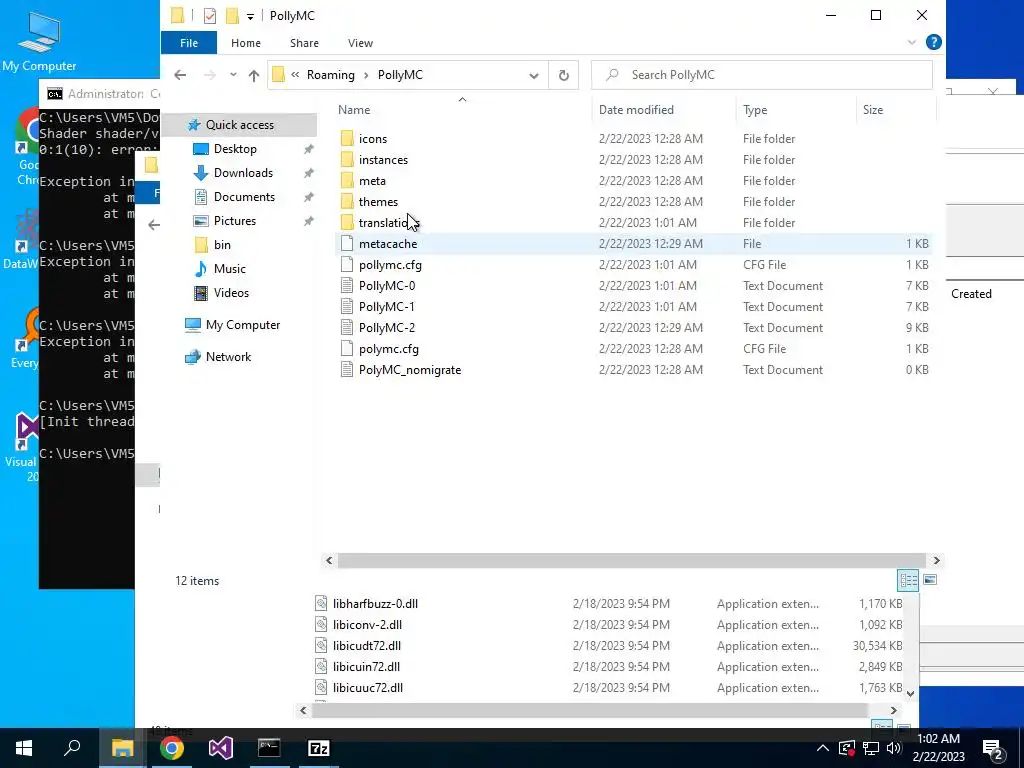The height and width of the screenshot is (768, 1024).
Task: Open the icons folder
Action: 373,138
